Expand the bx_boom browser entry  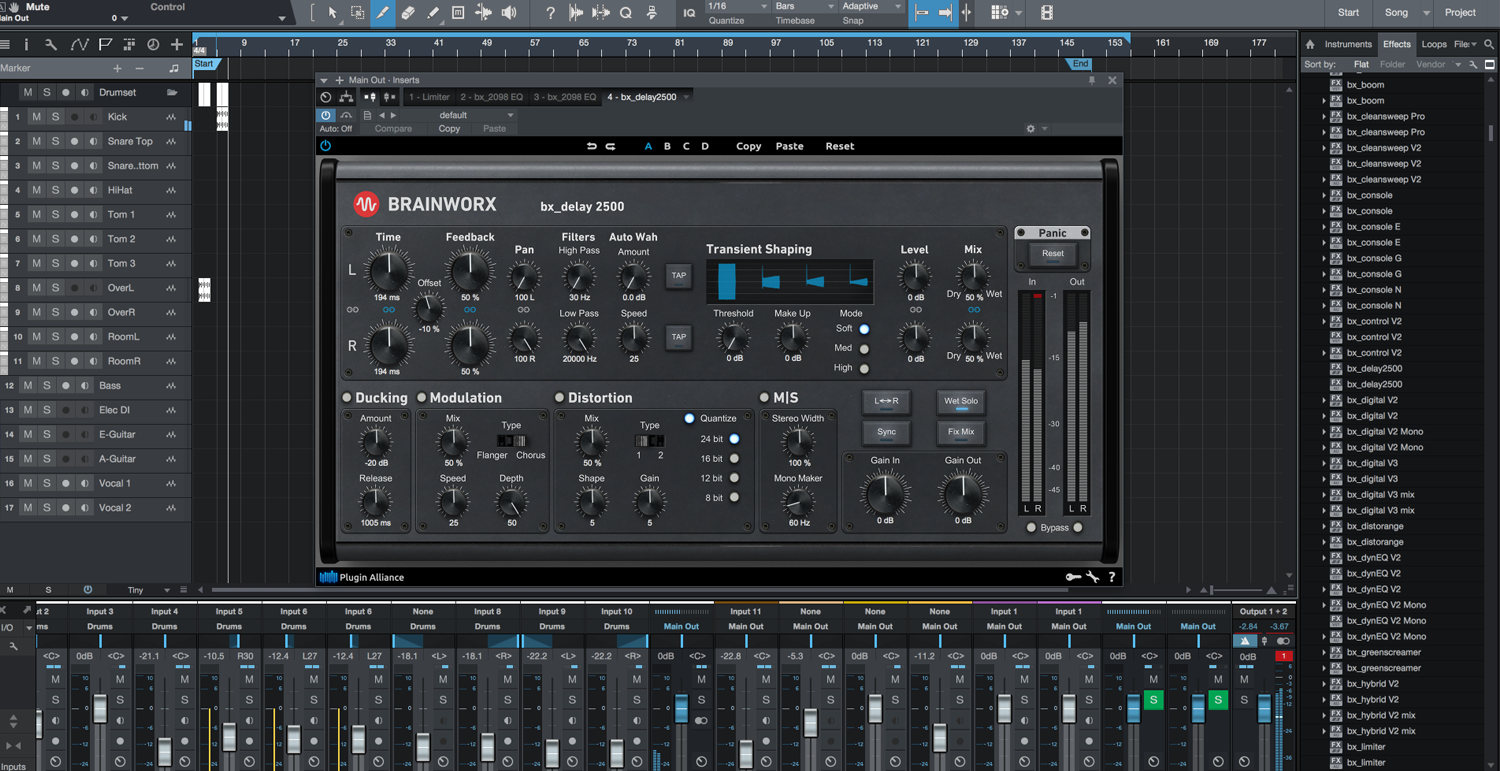click(1324, 101)
